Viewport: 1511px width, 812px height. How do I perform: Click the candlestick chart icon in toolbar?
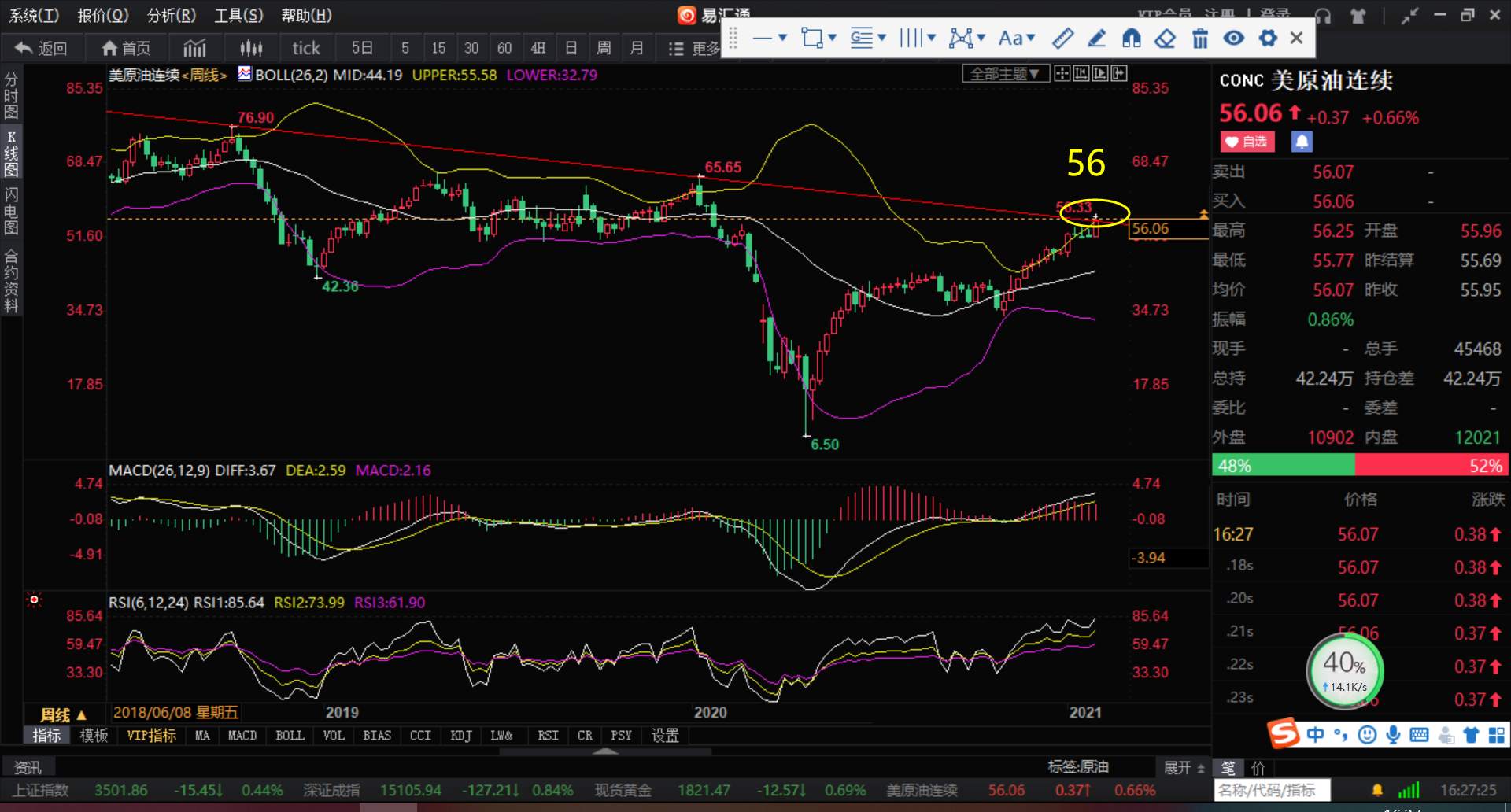tap(251, 48)
